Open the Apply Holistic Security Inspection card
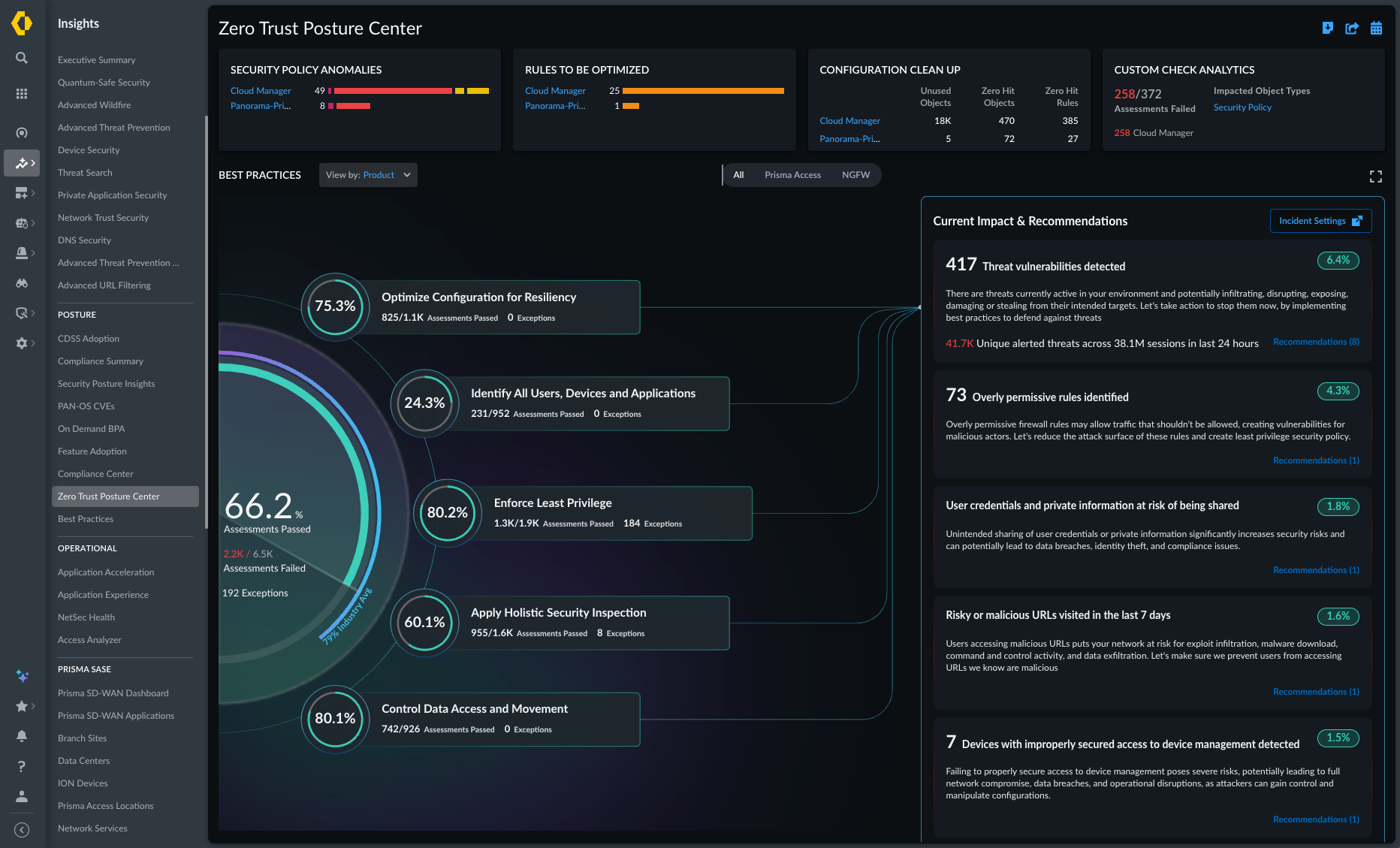The image size is (1400, 848). tap(590, 623)
